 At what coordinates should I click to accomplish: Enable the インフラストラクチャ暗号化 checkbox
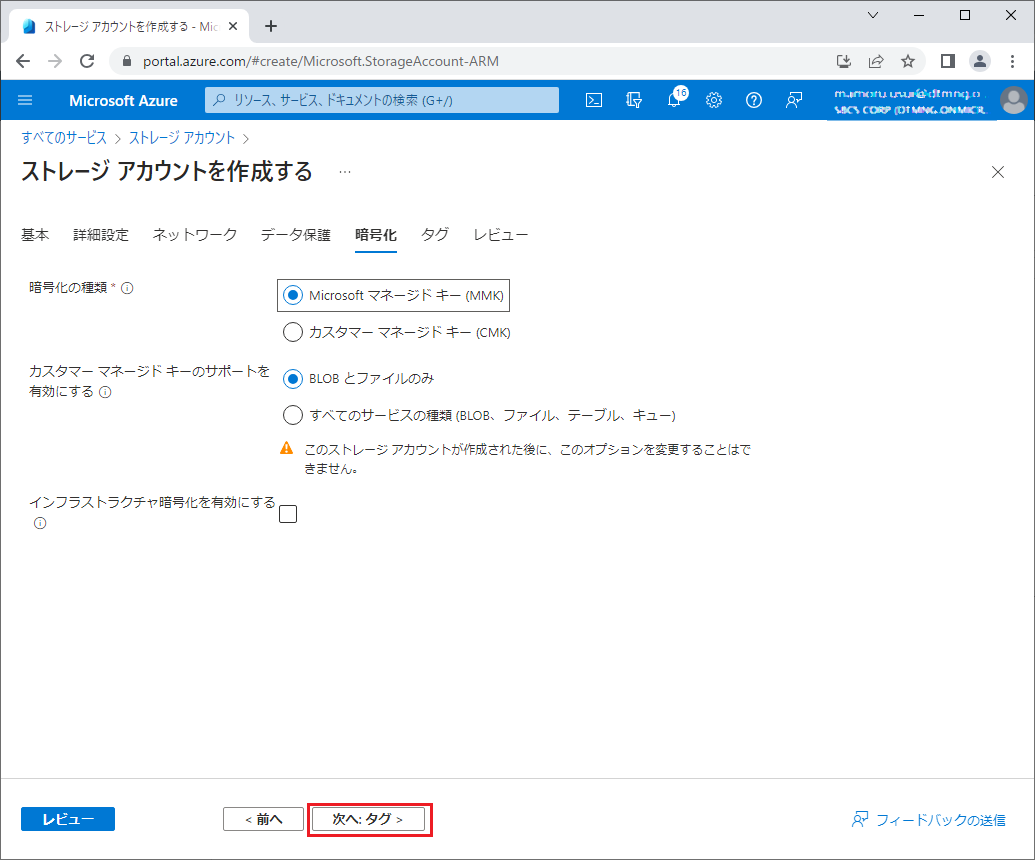click(x=288, y=514)
